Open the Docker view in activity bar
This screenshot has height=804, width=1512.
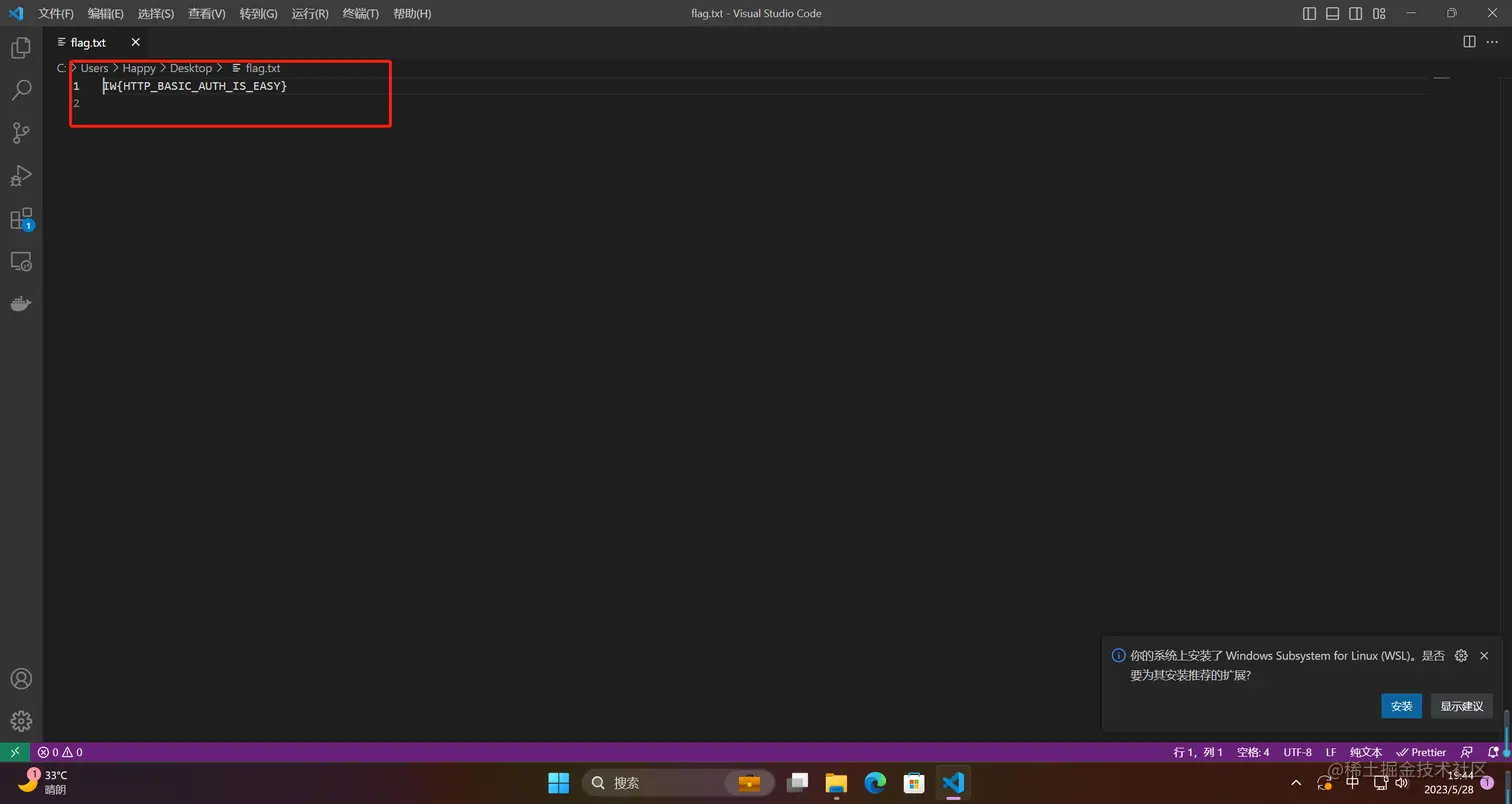coord(21,304)
